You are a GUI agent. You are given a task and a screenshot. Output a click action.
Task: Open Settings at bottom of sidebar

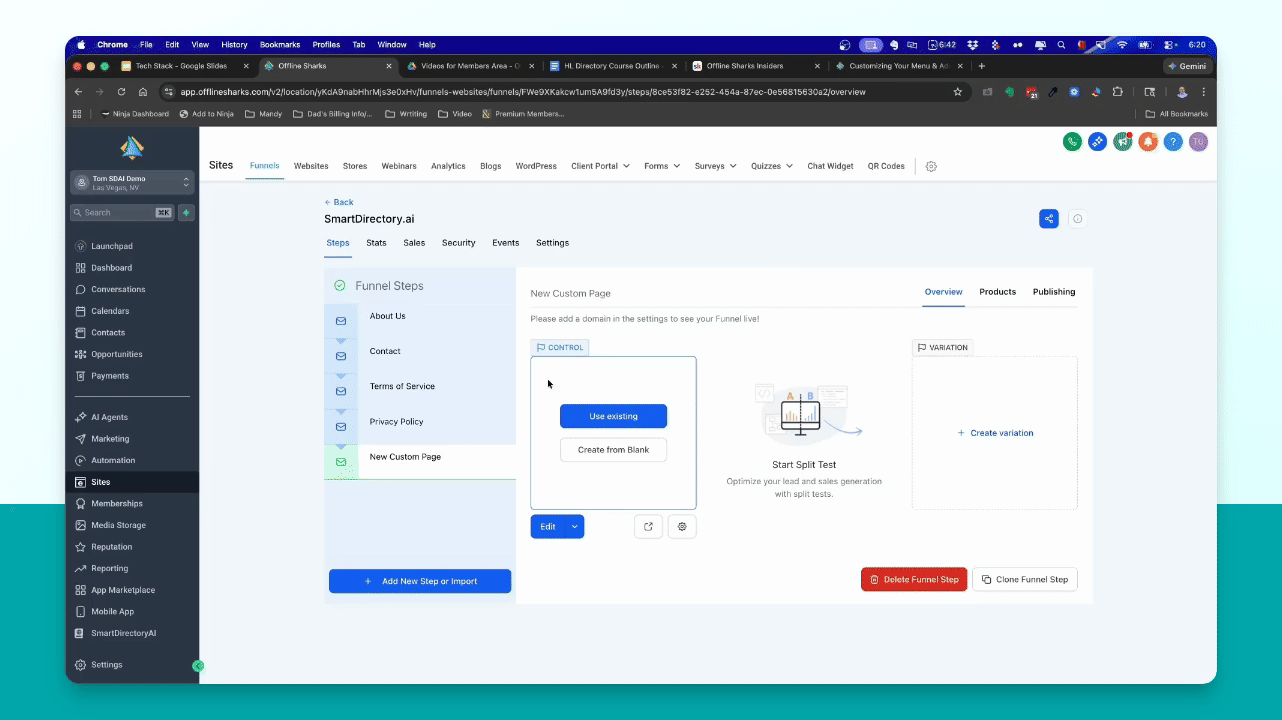click(x=106, y=665)
